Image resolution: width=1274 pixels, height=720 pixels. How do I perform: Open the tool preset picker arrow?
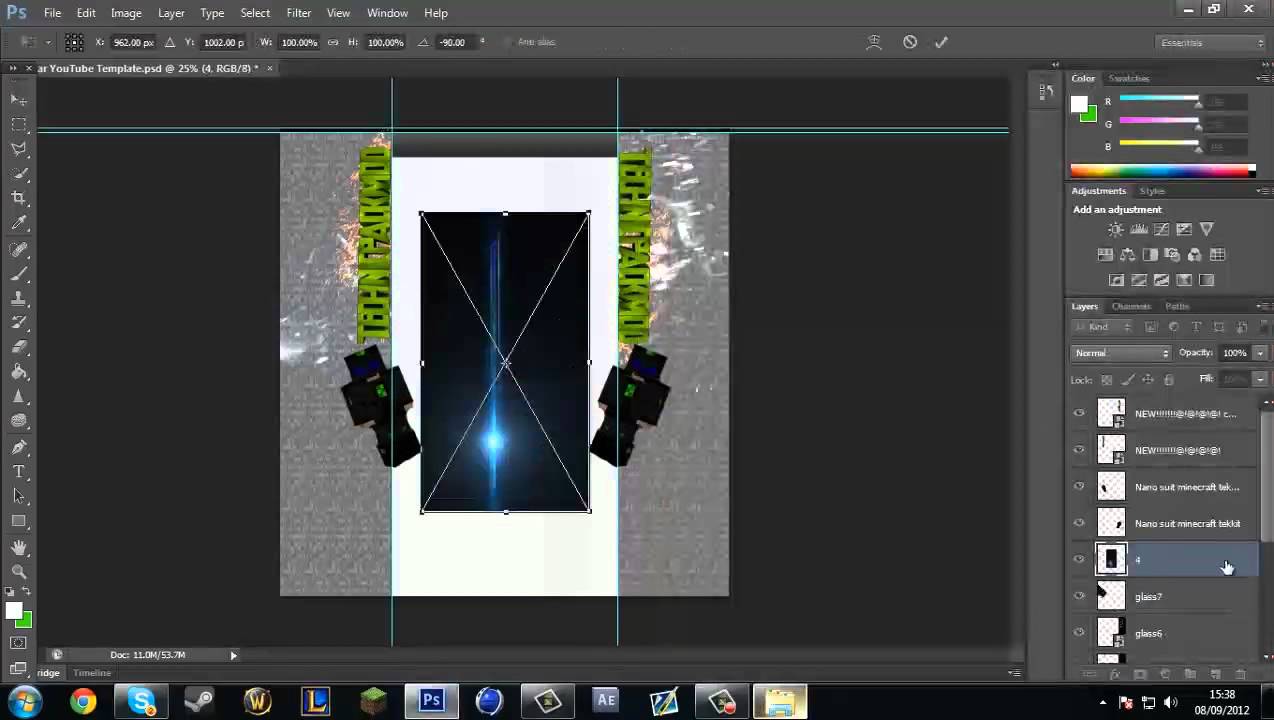point(48,42)
